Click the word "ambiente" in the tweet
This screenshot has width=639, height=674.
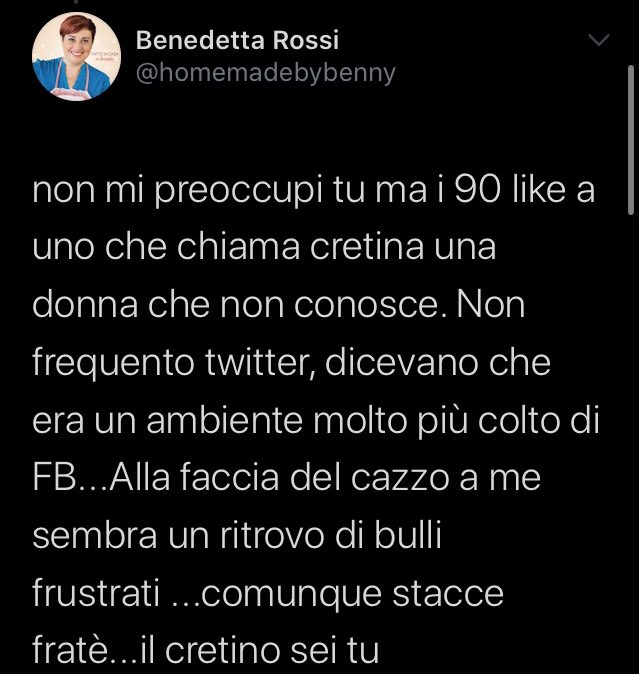click(x=221, y=420)
